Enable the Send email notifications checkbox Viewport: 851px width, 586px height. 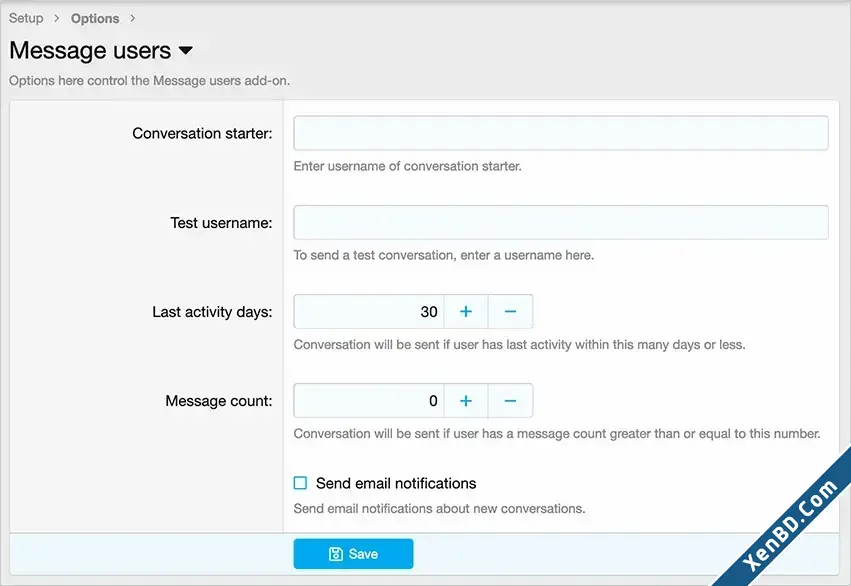coord(300,483)
